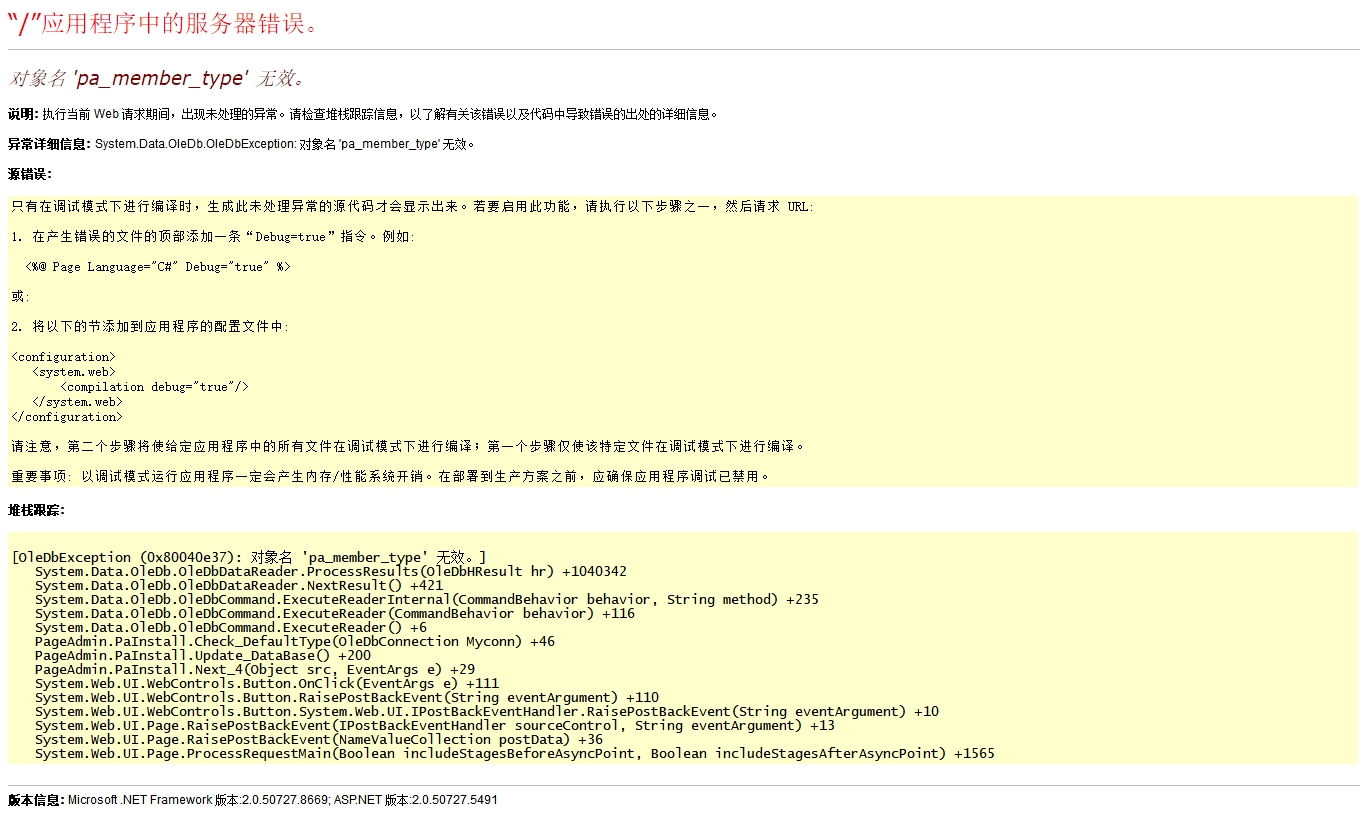Screen dimensions: 1366x815
Task: Click the PaInstall.Update_DataBase() stack line
Action: [202, 655]
